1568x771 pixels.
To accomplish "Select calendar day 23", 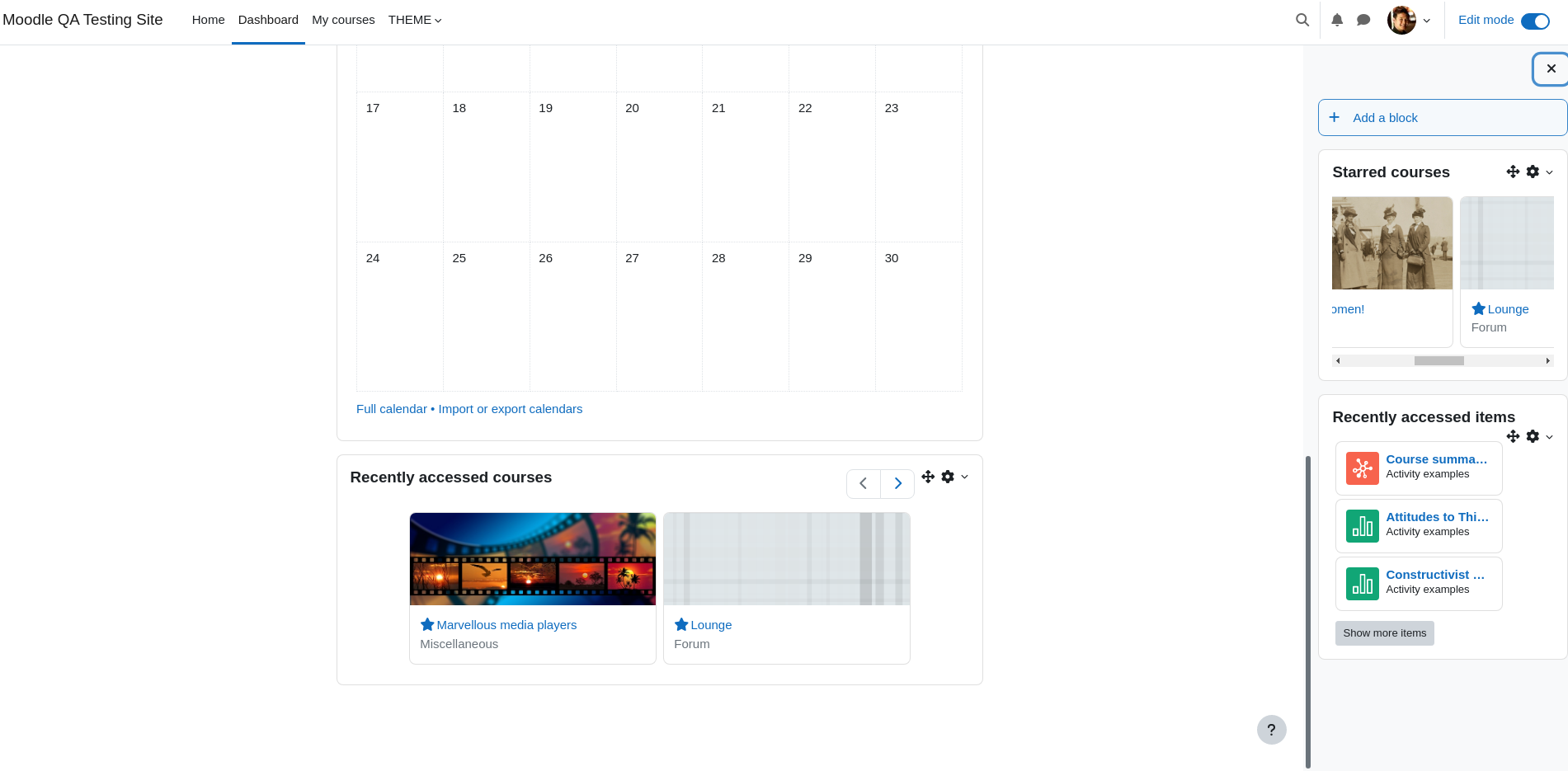I will (x=892, y=108).
